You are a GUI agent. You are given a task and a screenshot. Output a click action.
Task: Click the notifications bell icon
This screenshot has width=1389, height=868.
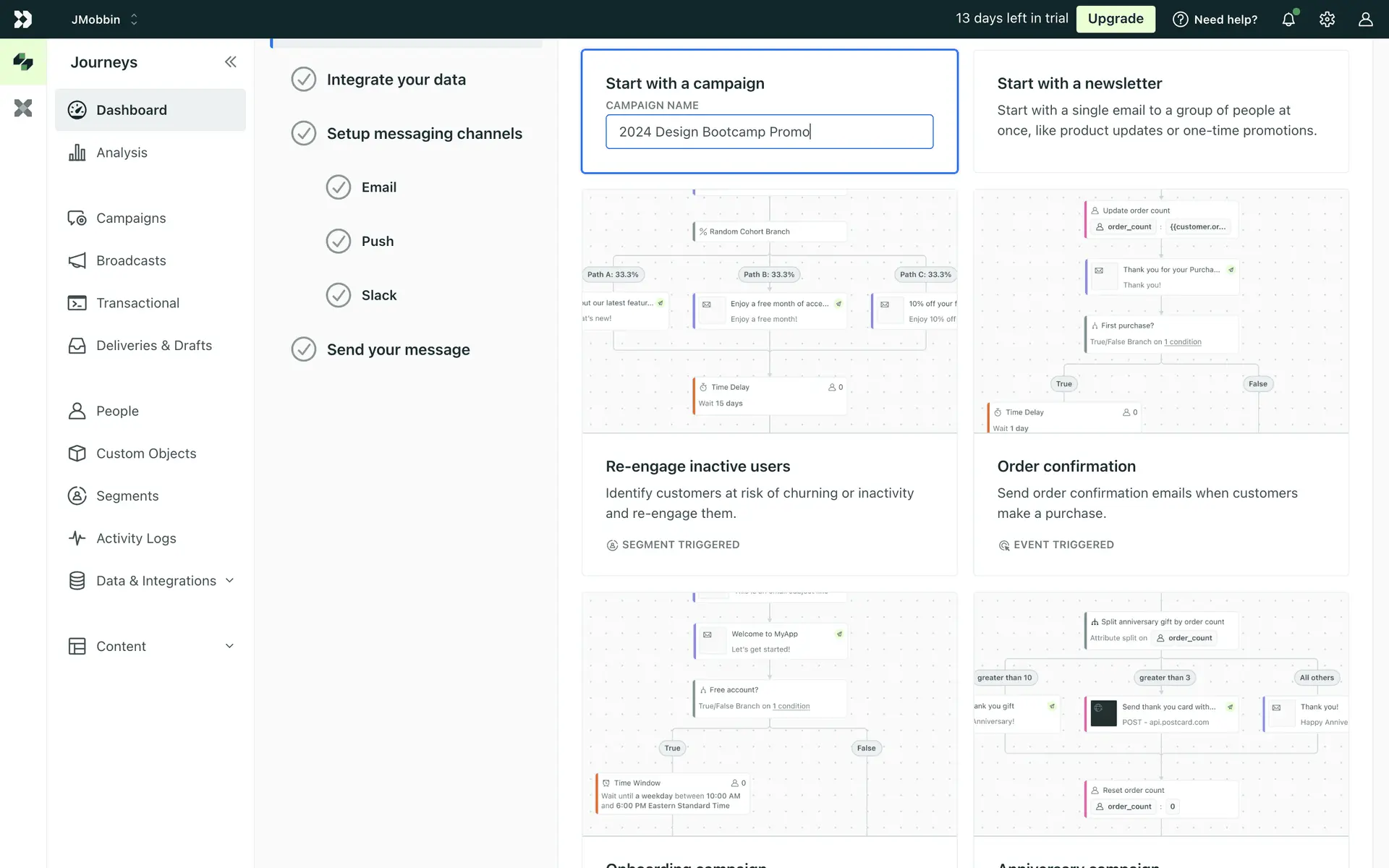pos(1288,20)
